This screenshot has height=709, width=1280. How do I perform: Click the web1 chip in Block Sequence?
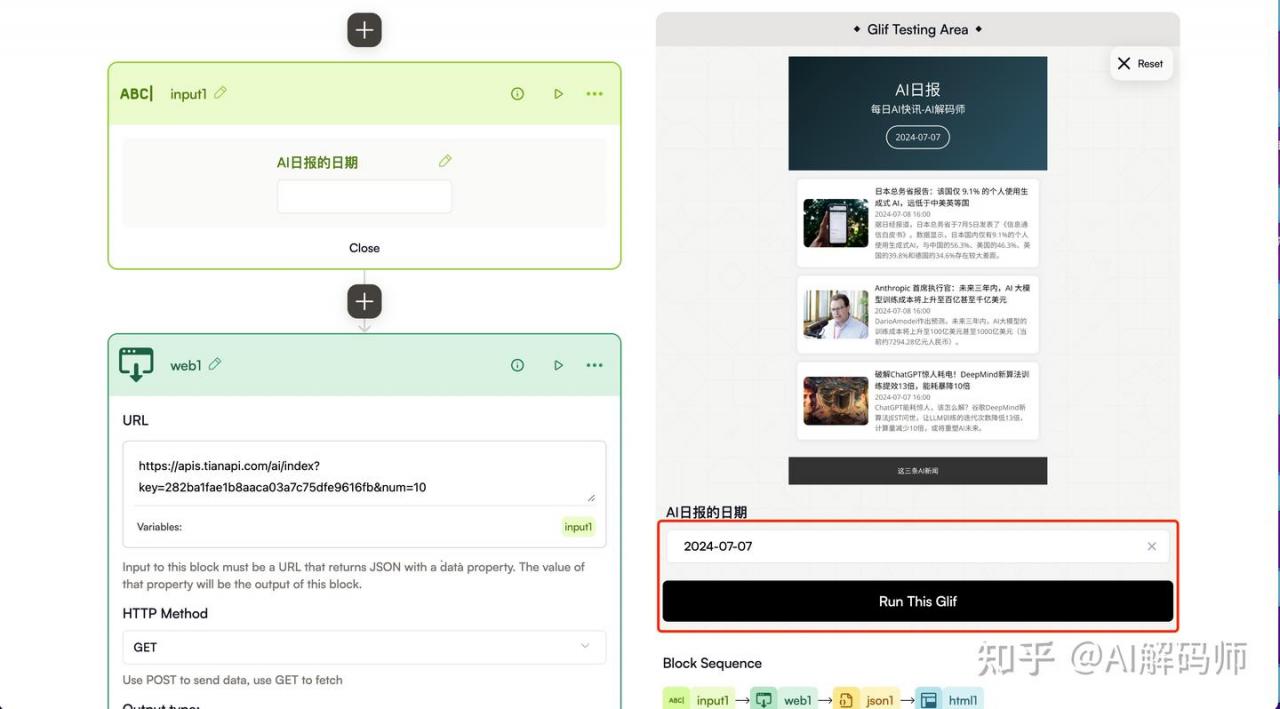785,700
